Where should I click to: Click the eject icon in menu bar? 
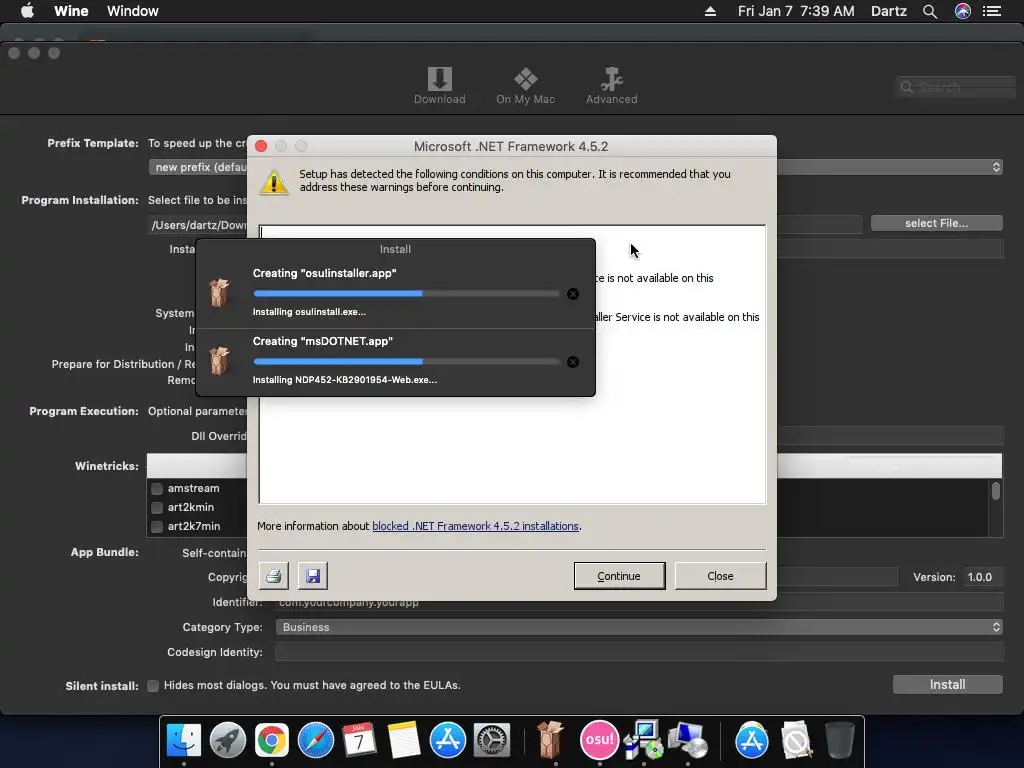(711, 11)
